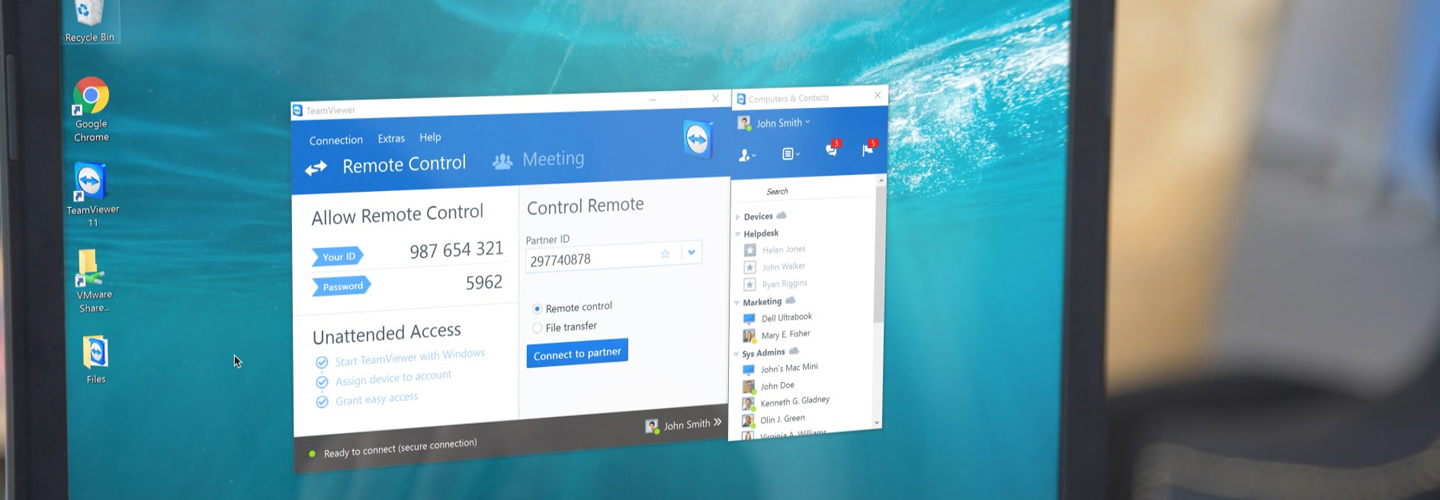Click Olin J. Green's avatar
This screenshot has height=500, width=1440.
tap(748, 421)
